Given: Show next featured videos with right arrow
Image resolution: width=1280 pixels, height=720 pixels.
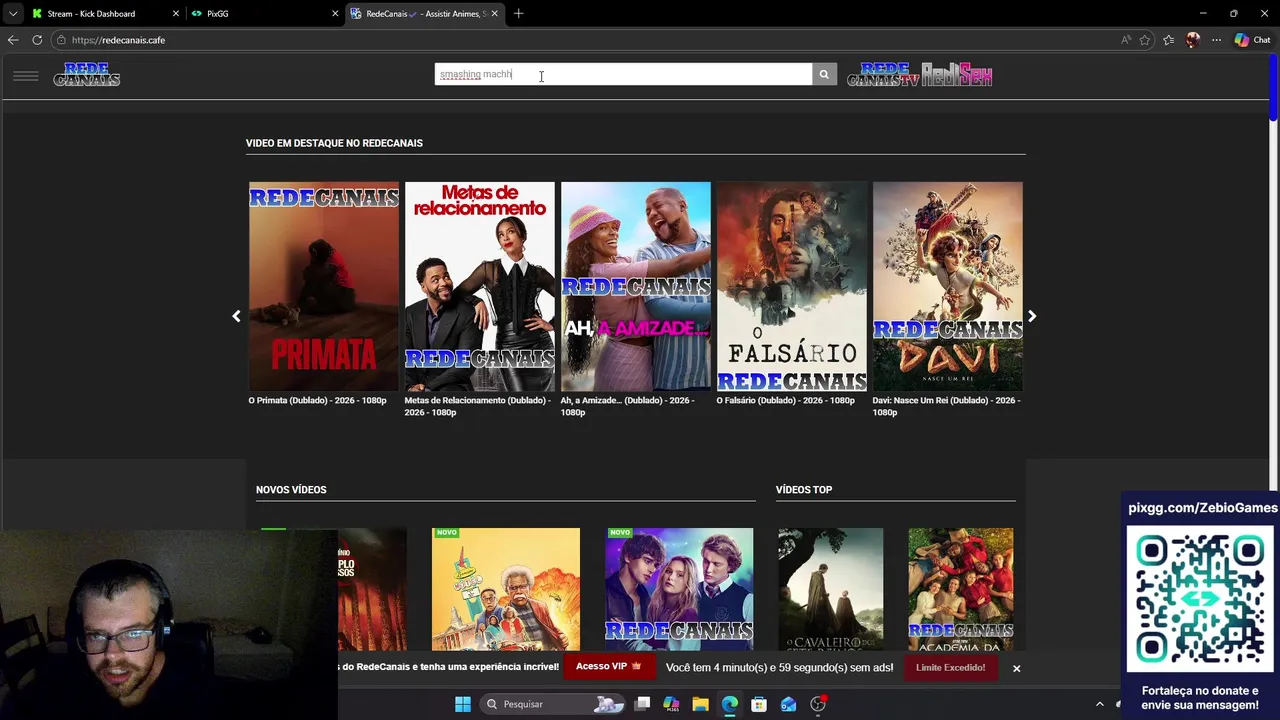Looking at the screenshot, I should pos(1032,316).
